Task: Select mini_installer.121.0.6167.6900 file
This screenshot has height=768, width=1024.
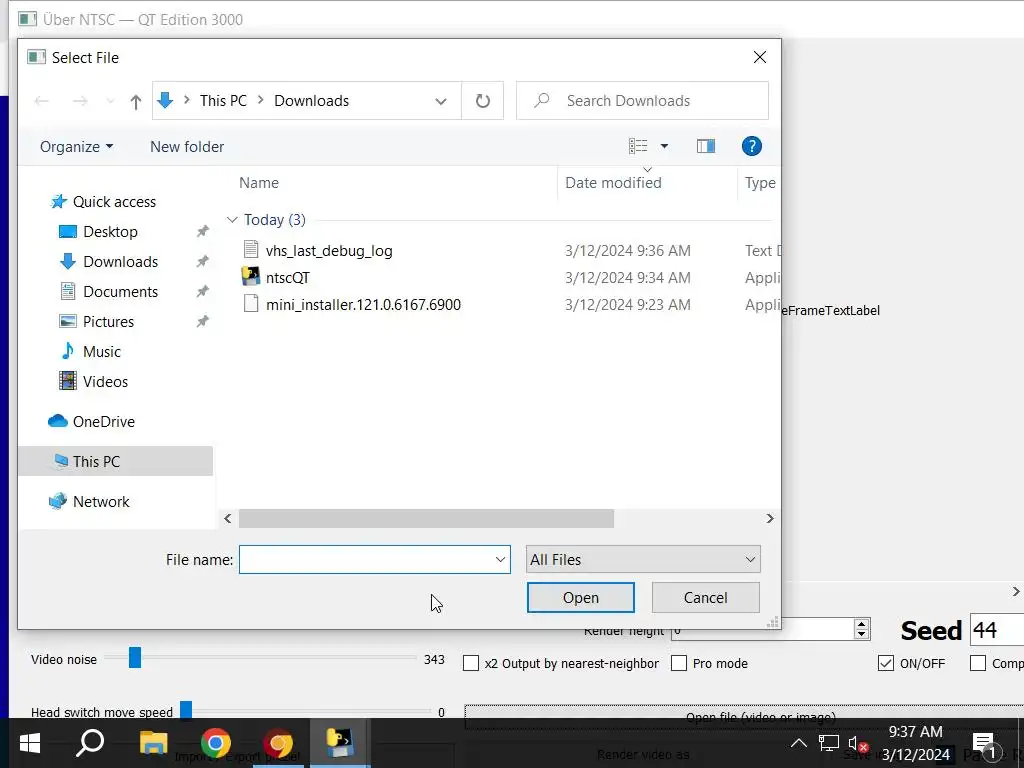Action: pos(363,304)
